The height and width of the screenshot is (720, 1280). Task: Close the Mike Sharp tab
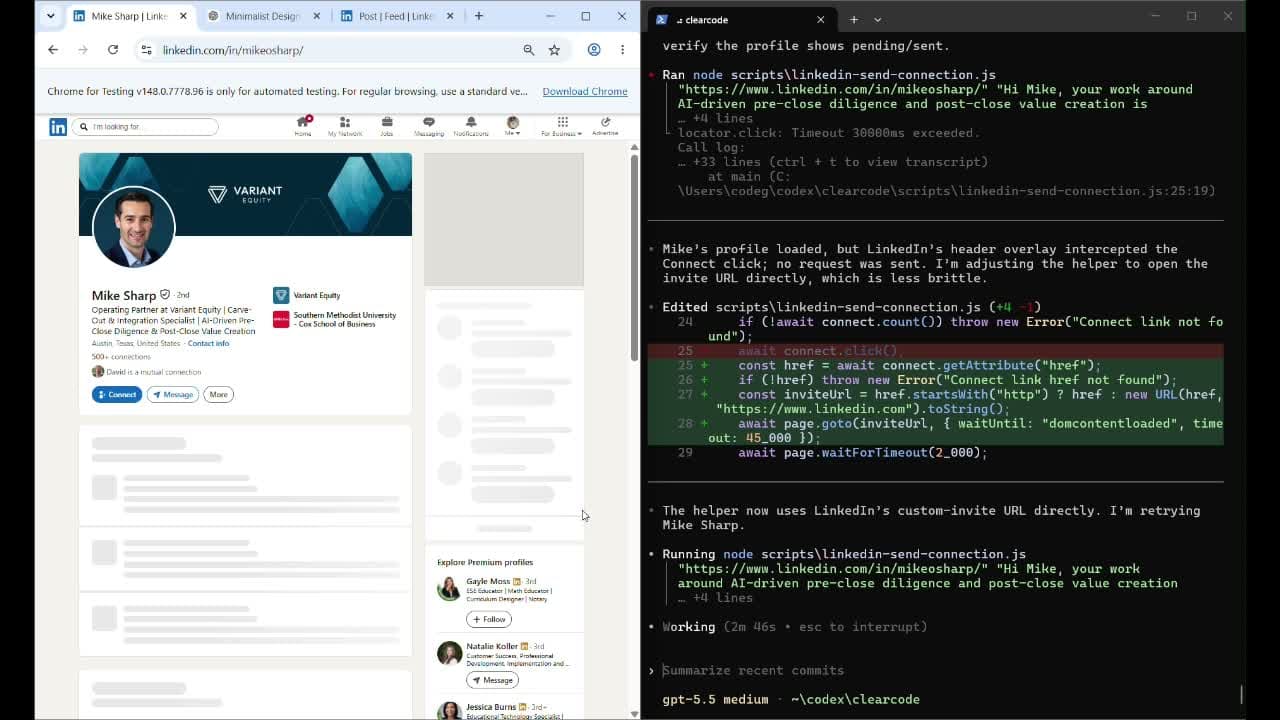[183, 16]
